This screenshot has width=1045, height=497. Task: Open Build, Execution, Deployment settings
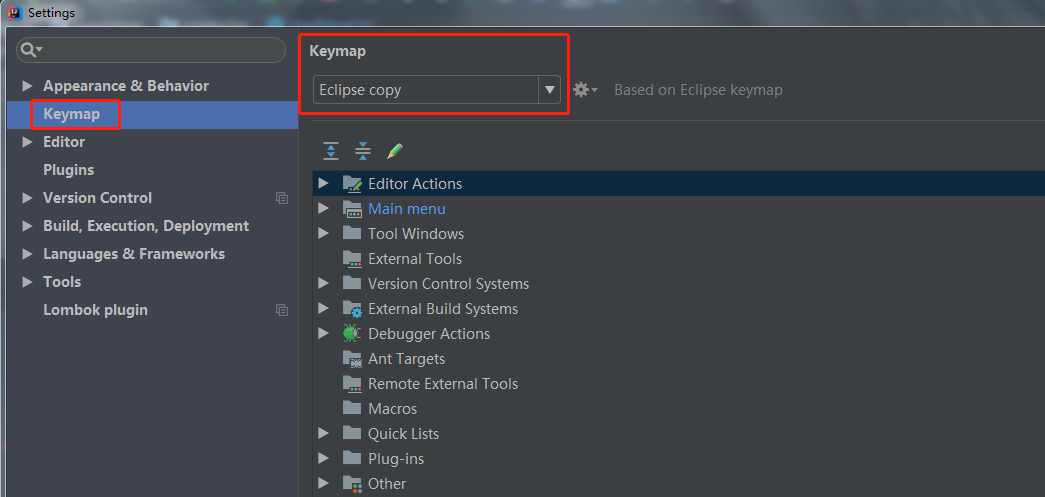click(145, 226)
